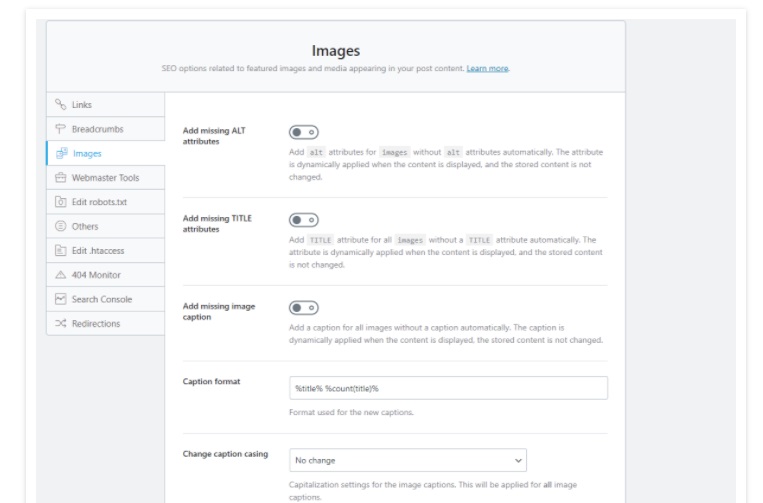
Task: Go to Webmaster Tools tab
Action: click(x=106, y=178)
